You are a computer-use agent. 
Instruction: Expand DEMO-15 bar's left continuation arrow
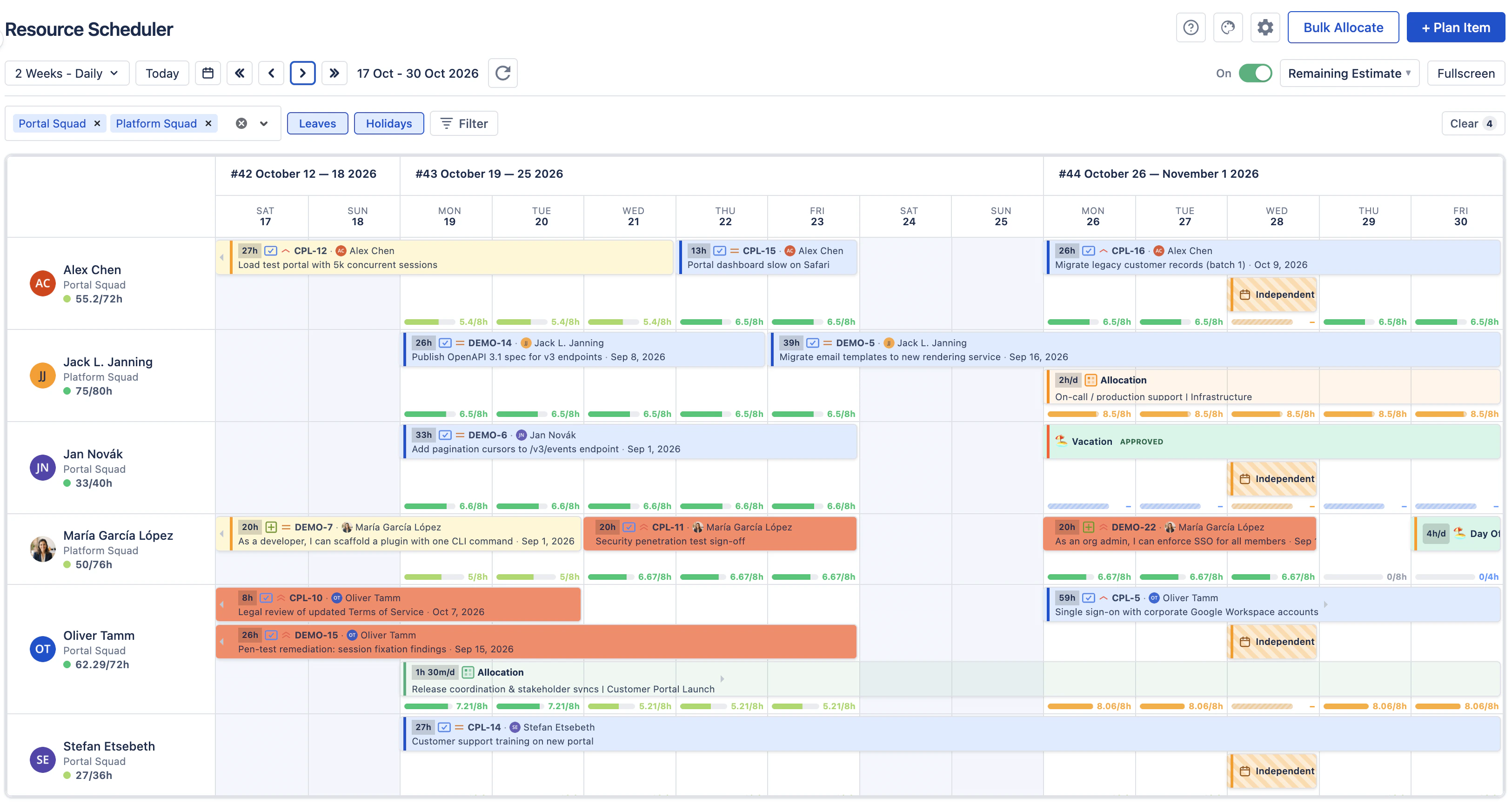point(222,641)
